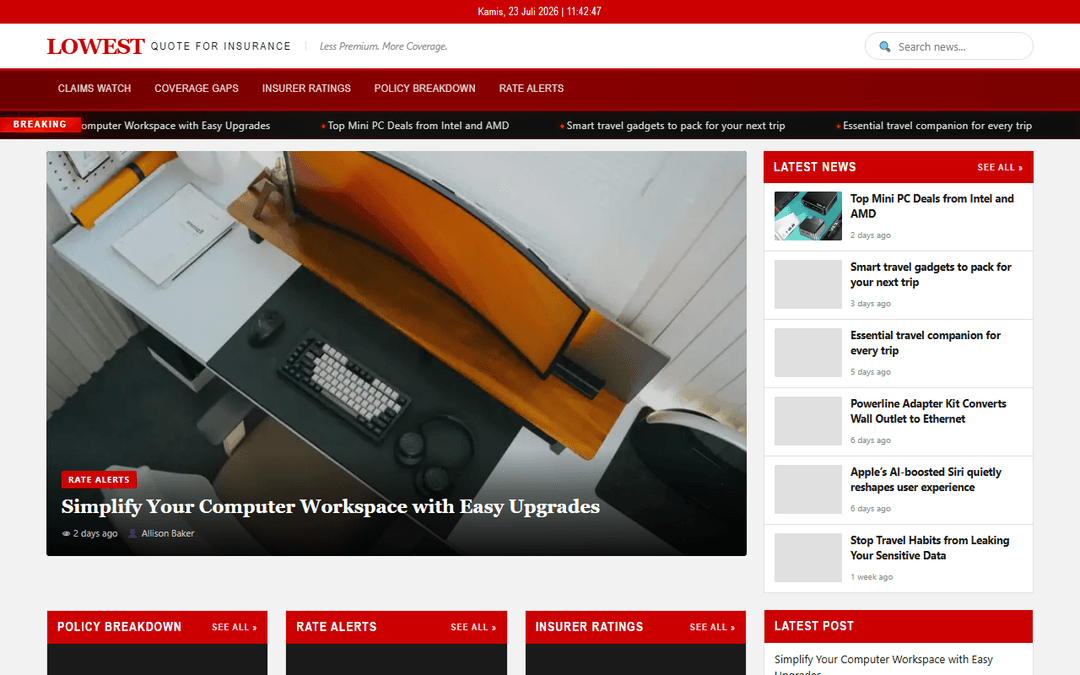Open Rate Alerts in the navigation bar
1080x675 pixels.
pyautogui.click(x=531, y=88)
